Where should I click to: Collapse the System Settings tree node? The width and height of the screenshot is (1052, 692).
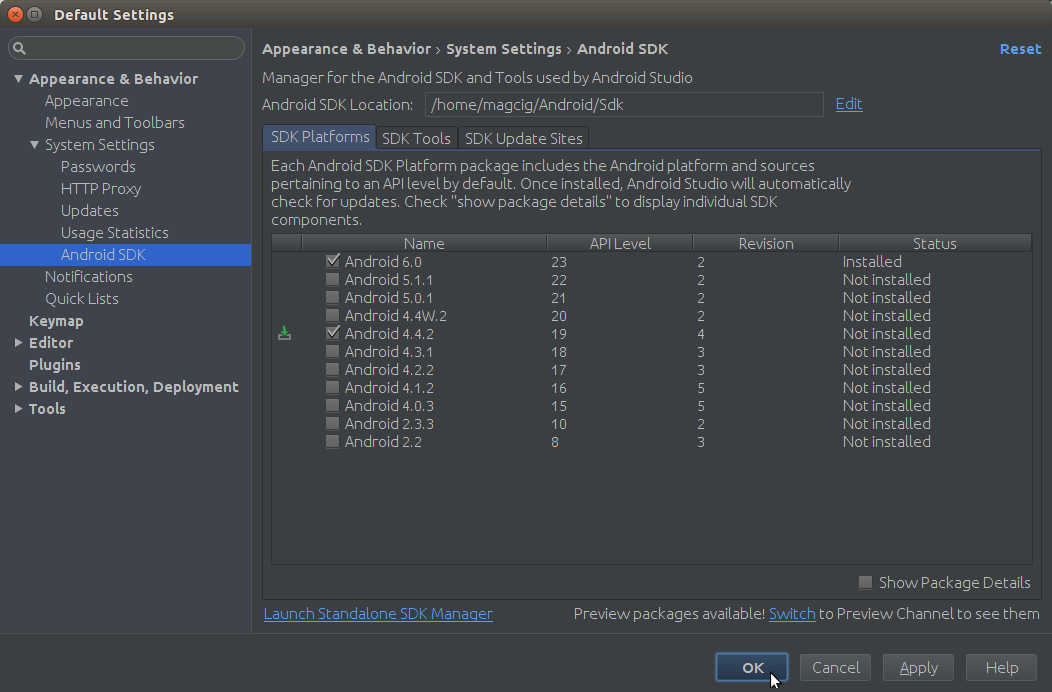(34, 144)
